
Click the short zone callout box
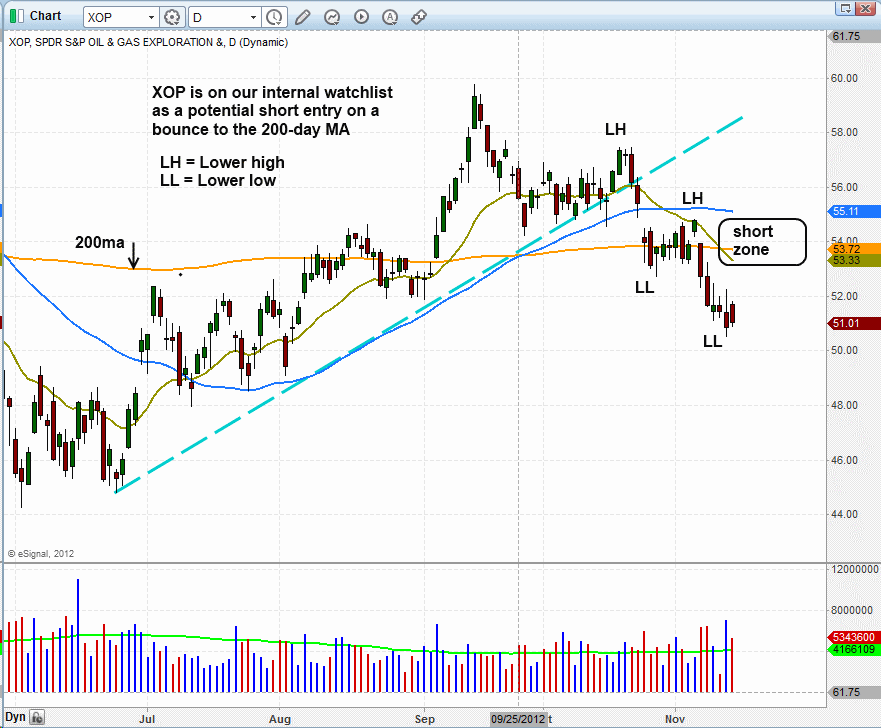click(x=762, y=242)
